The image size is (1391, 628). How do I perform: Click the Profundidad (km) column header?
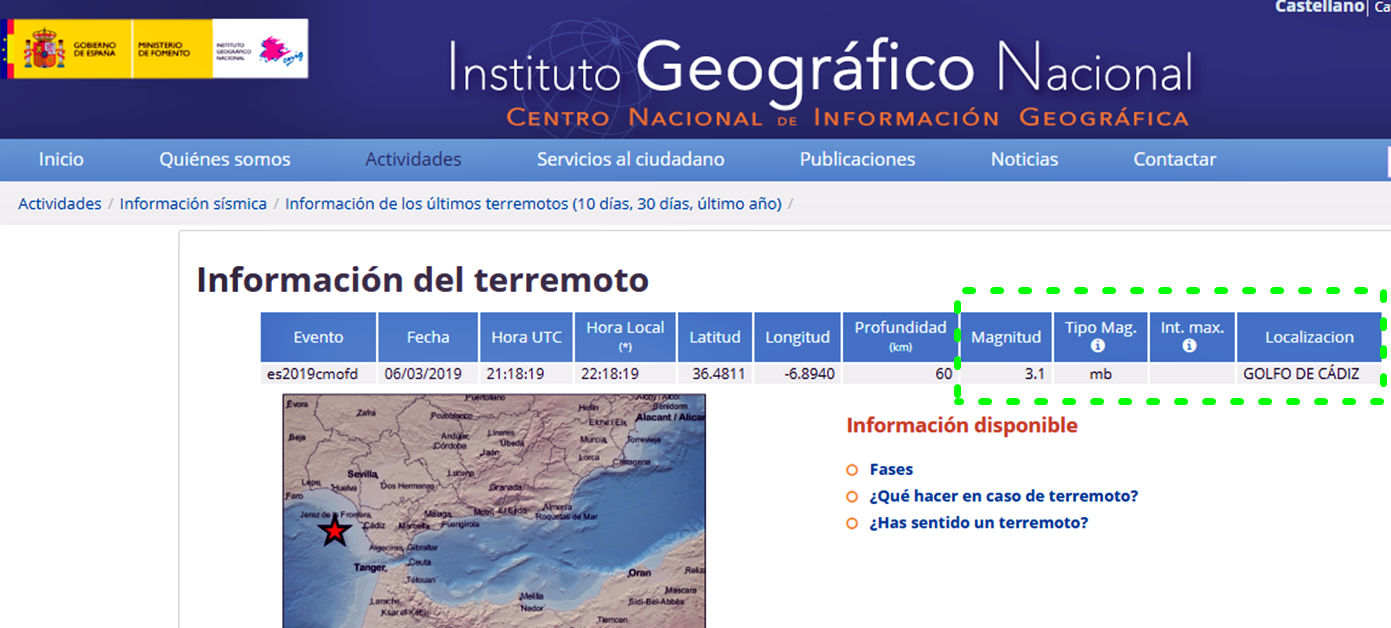click(x=900, y=337)
